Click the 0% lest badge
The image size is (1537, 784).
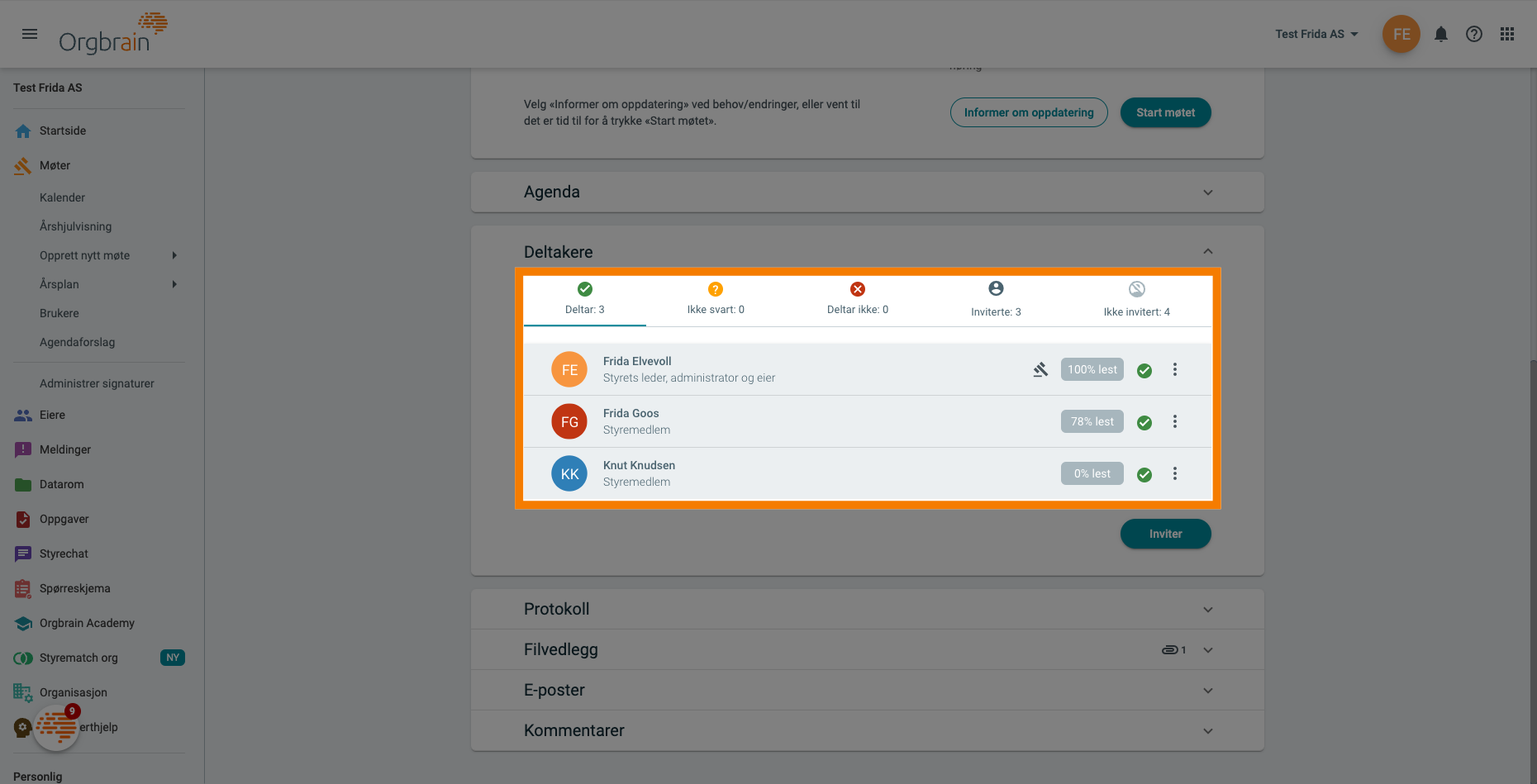tap(1092, 473)
